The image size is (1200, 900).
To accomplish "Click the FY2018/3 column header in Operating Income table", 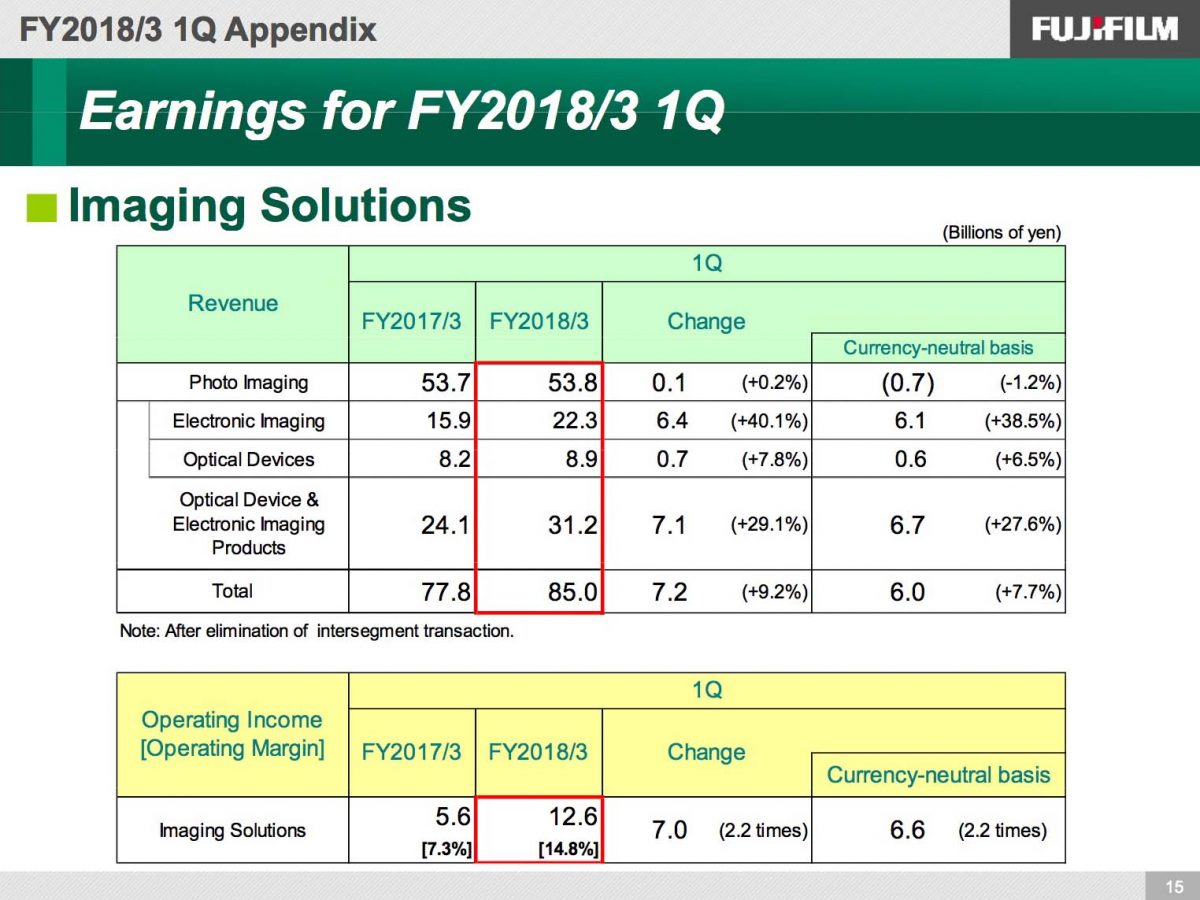I will [538, 752].
